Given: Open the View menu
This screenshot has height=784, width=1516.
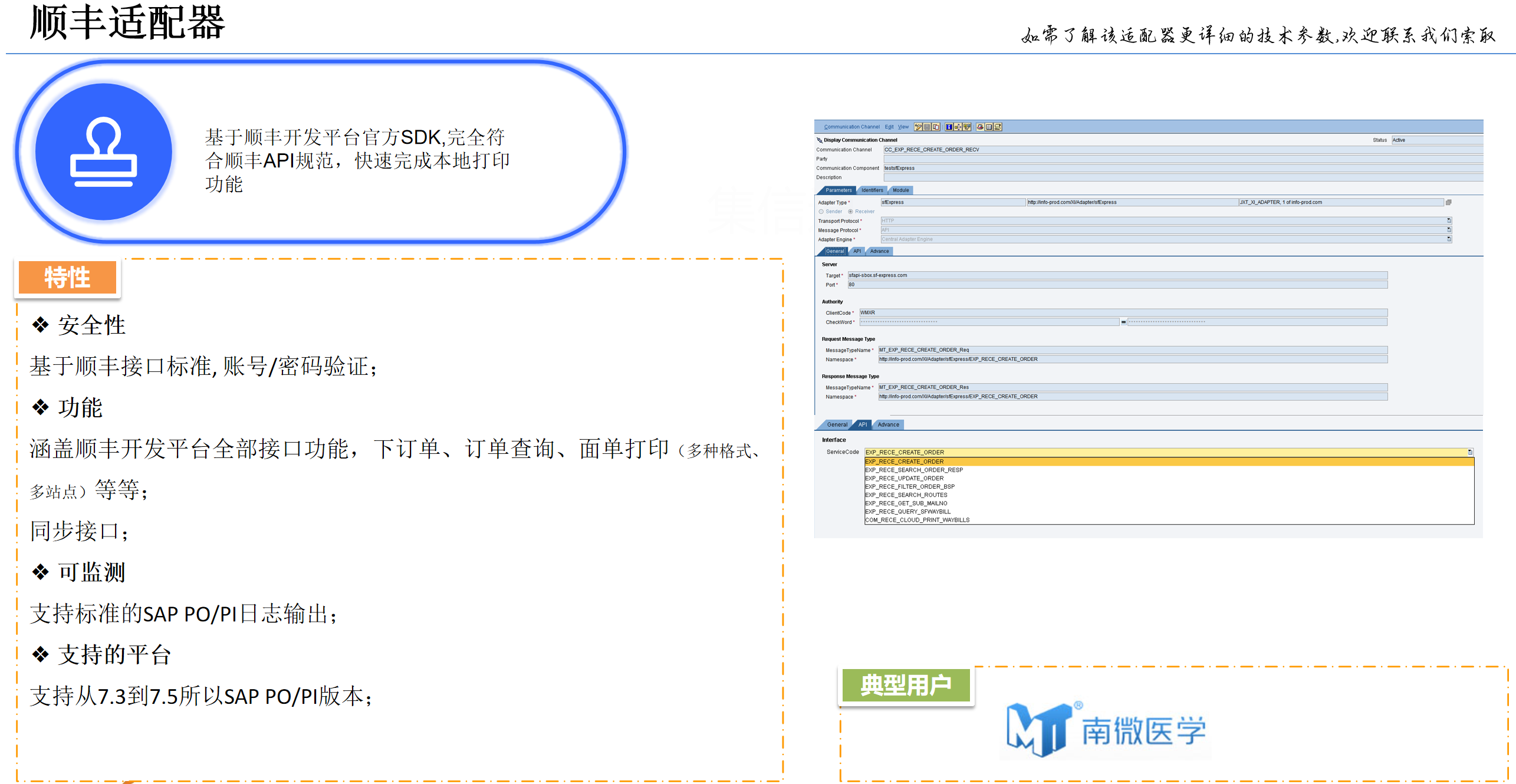Looking at the screenshot, I should click(x=903, y=127).
